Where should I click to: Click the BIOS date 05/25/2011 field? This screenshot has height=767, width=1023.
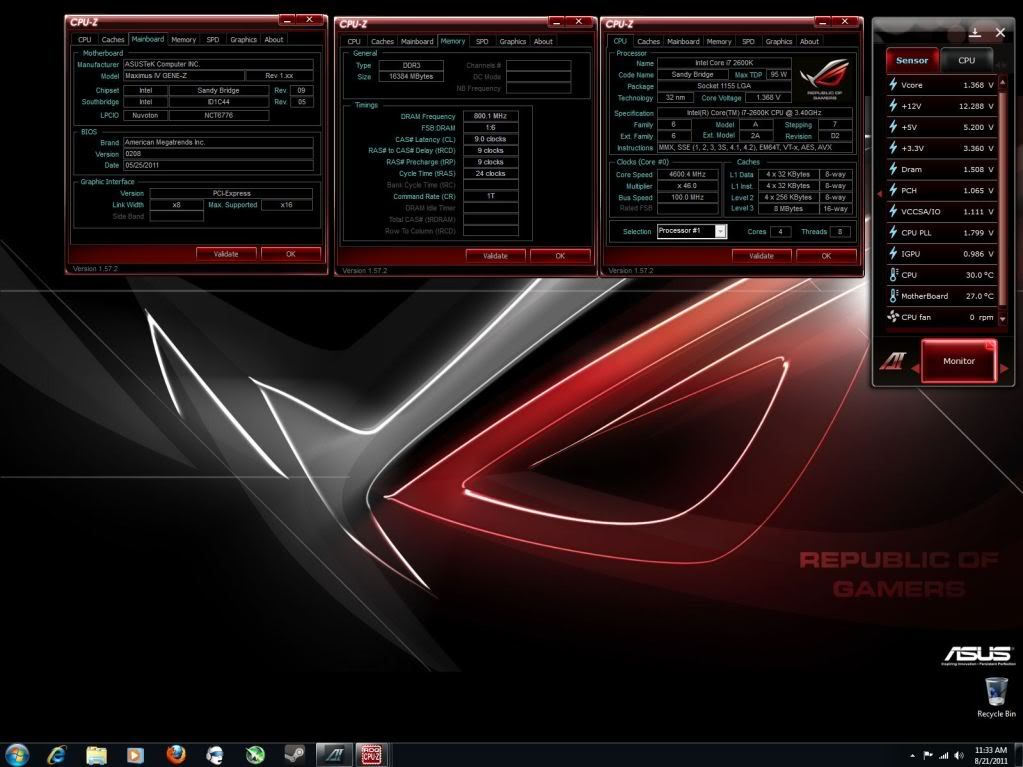click(218, 165)
